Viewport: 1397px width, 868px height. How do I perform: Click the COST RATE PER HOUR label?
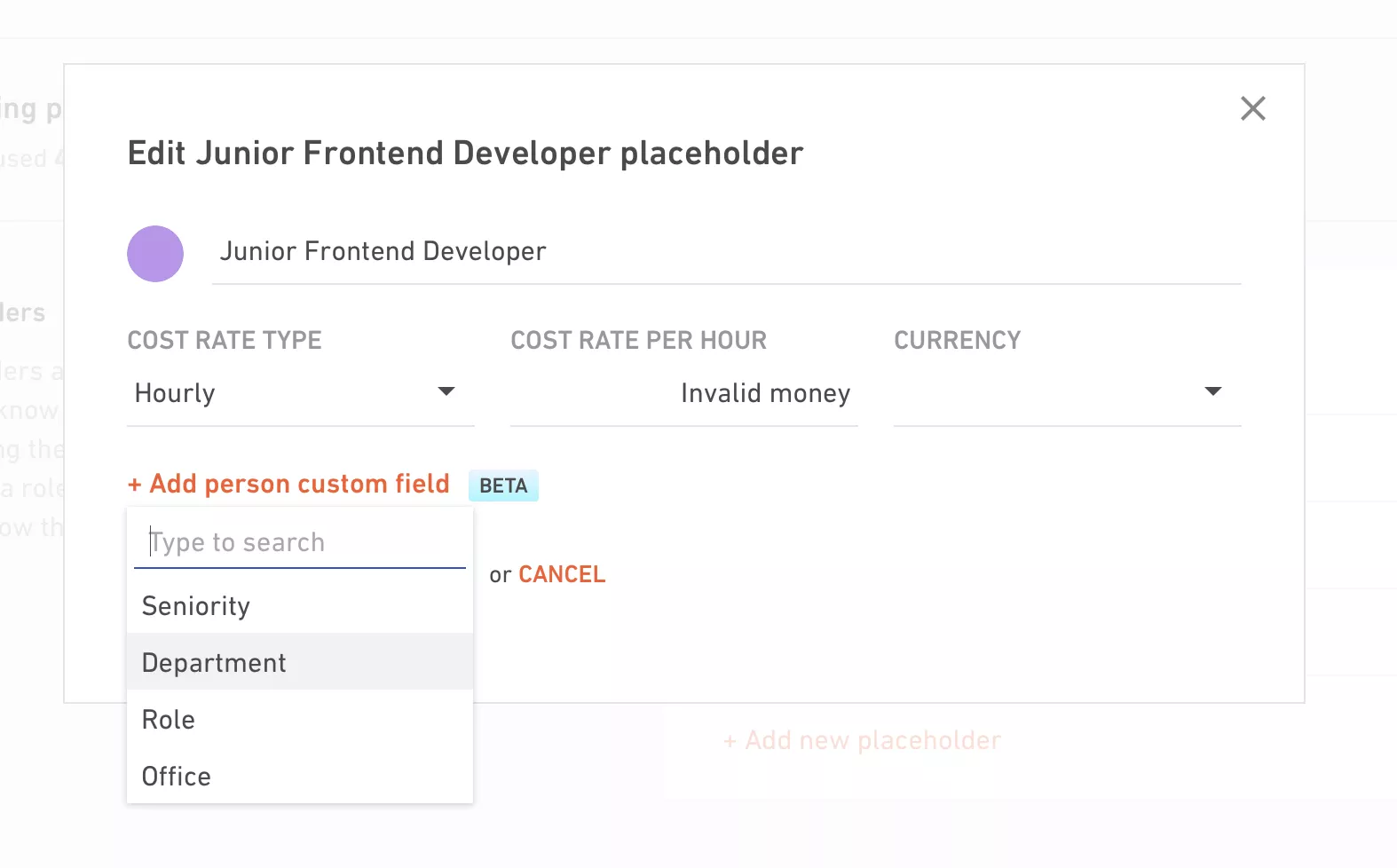pos(639,340)
